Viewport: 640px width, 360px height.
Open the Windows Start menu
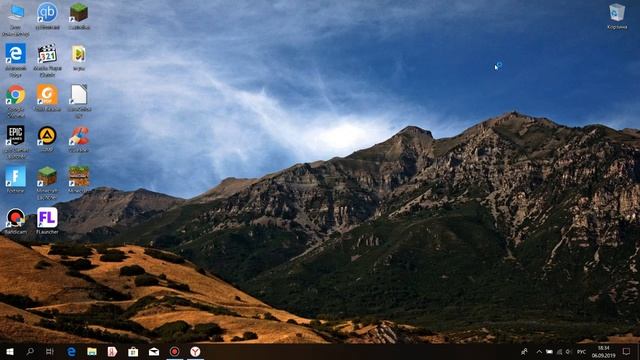click(x=10, y=351)
